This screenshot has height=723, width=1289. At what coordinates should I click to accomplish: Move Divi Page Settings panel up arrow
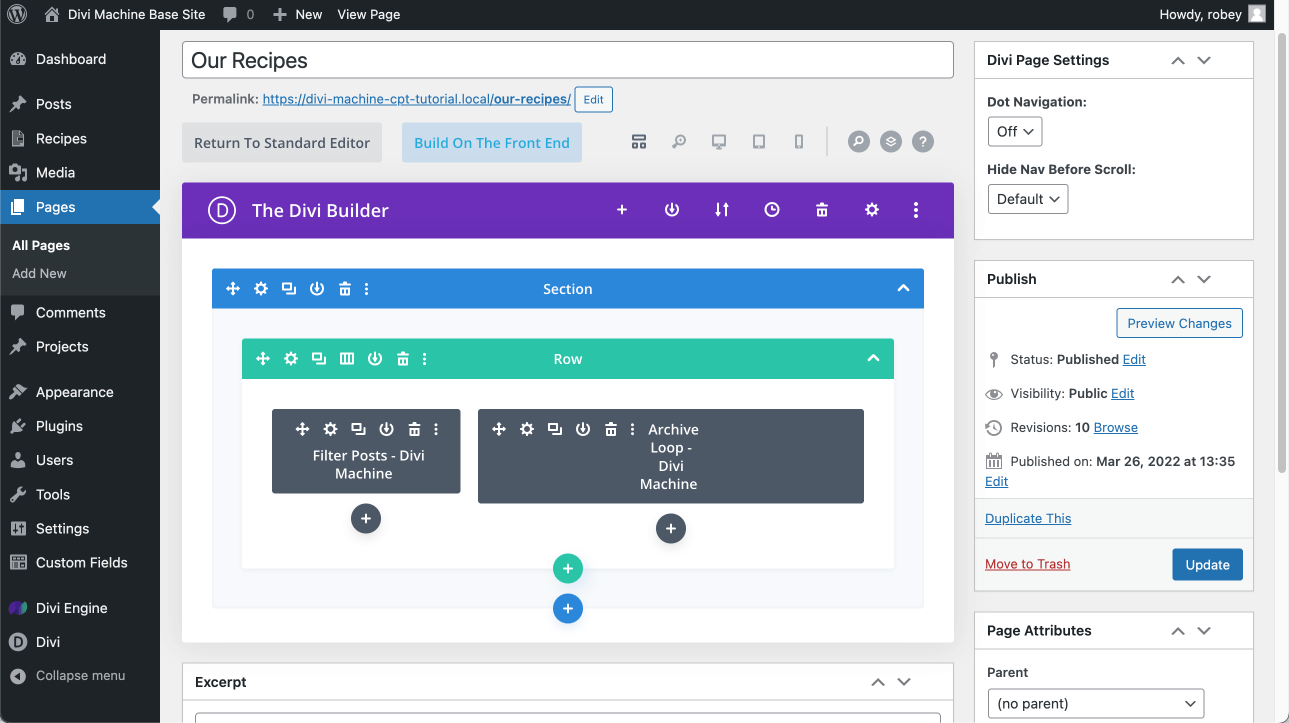1178,60
